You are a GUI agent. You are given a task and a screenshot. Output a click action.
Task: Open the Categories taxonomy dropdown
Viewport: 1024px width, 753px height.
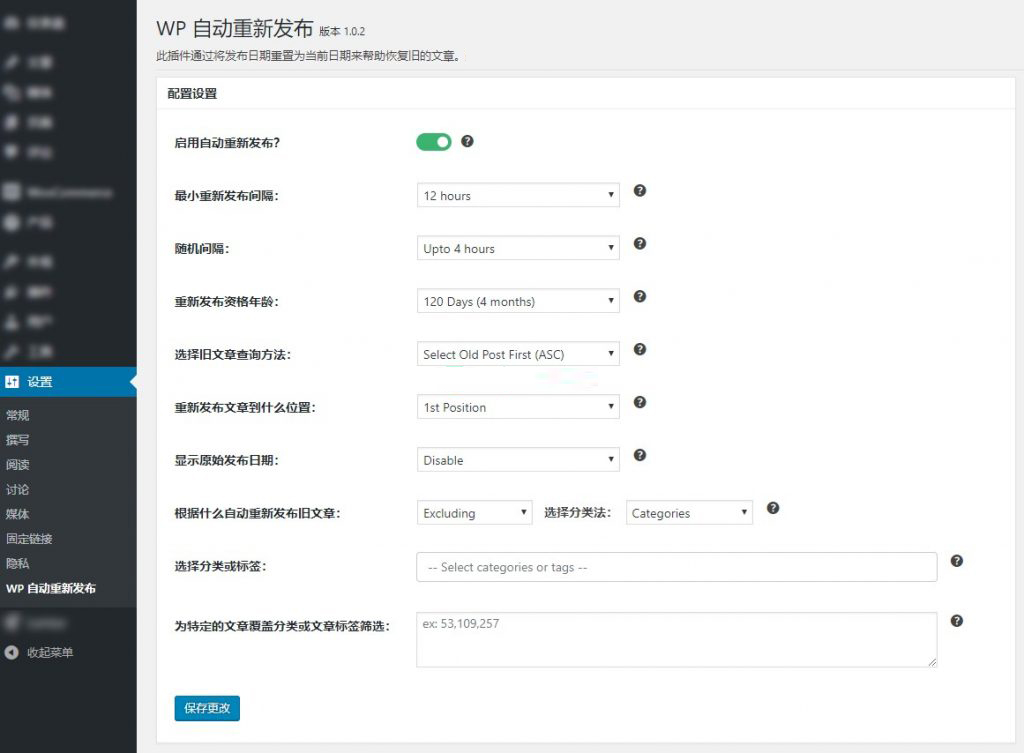[689, 513]
